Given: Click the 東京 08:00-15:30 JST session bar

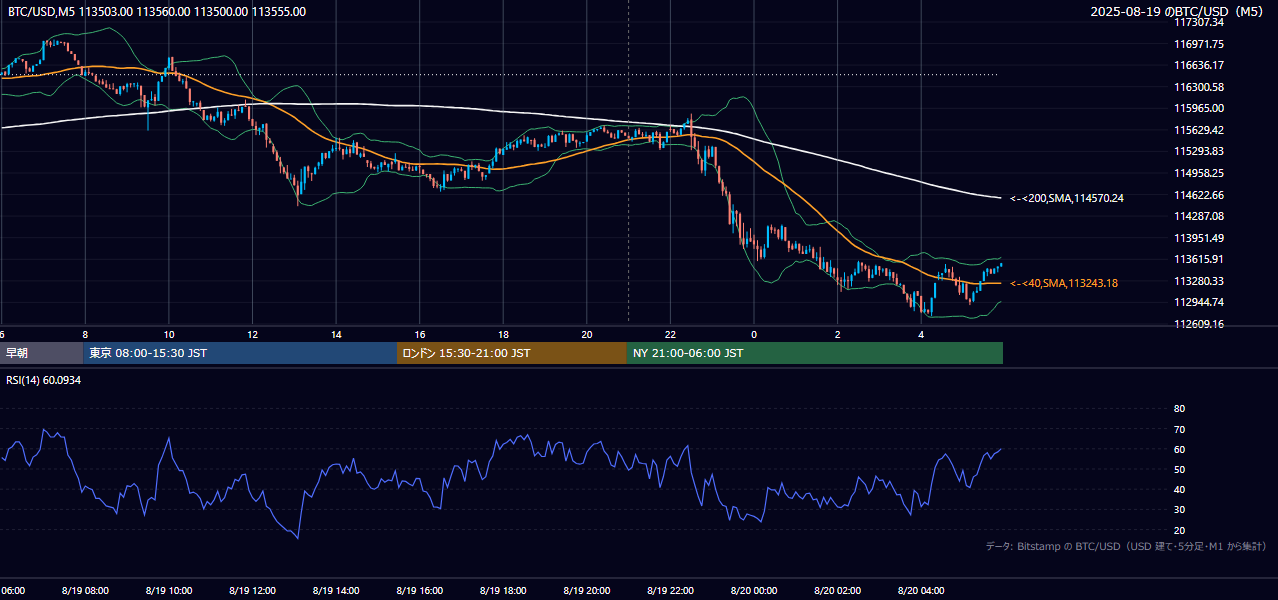Looking at the screenshot, I should point(240,353).
